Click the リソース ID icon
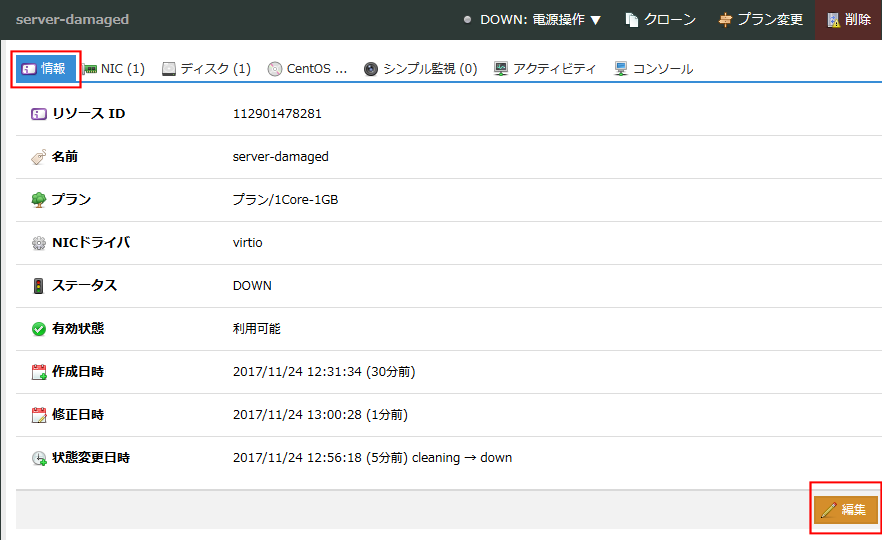This screenshot has width=882, height=540. coord(39,114)
